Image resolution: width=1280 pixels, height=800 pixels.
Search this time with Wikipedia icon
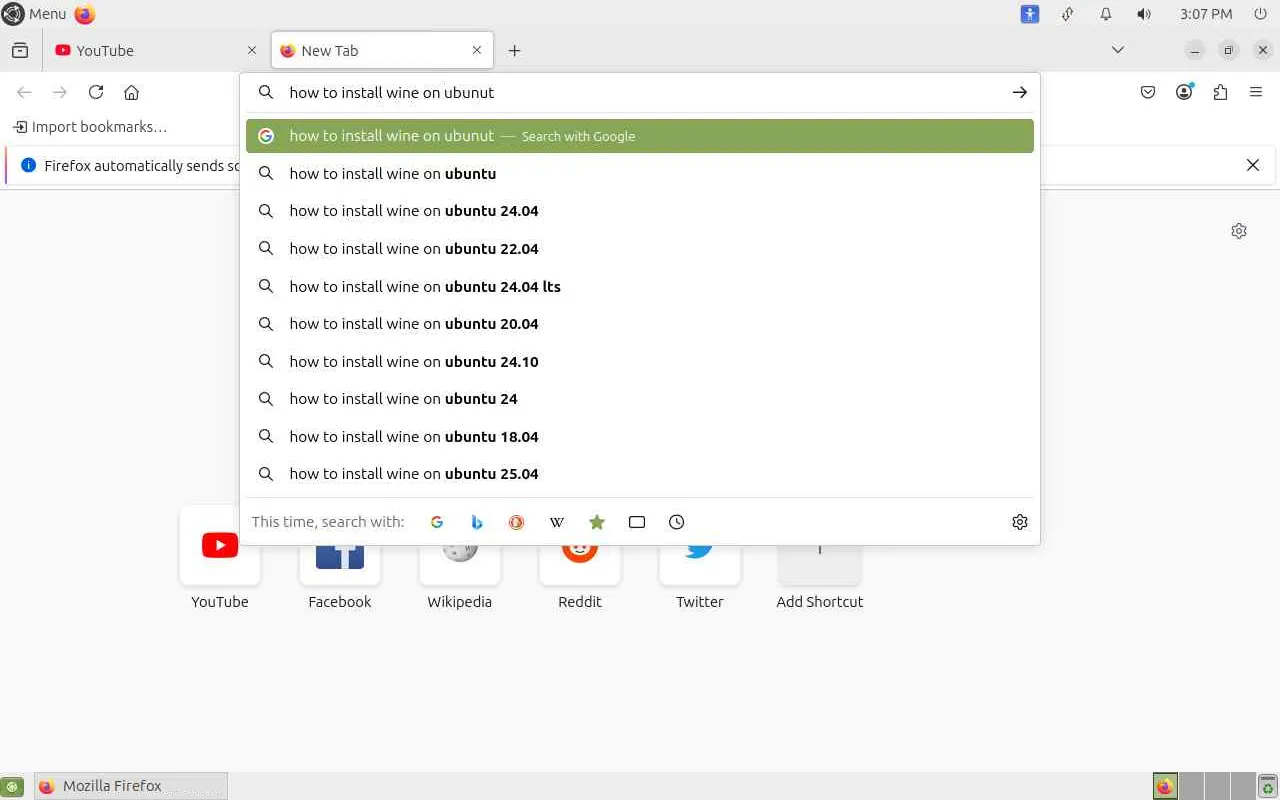pyautogui.click(x=557, y=522)
